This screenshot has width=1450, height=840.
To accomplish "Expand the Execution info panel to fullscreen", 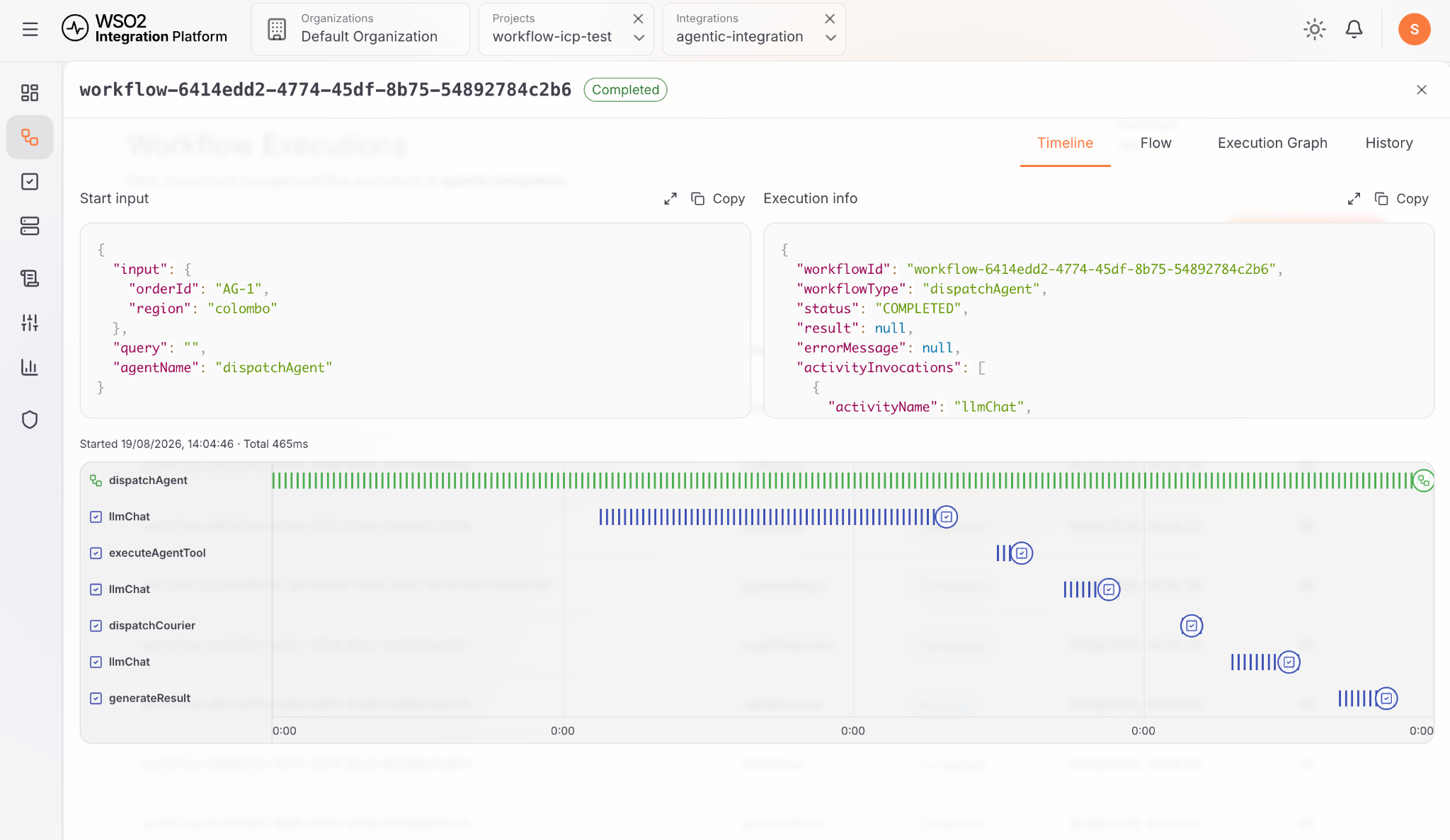I will tap(1354, 199).
